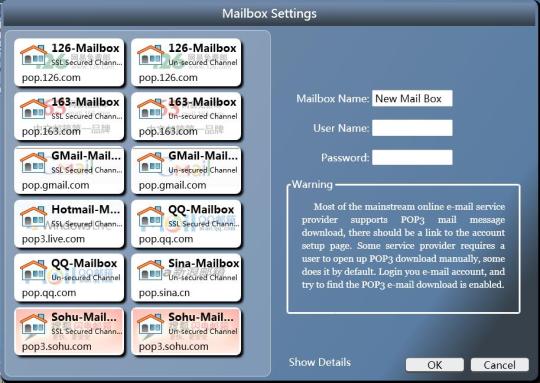Viewport: 540px width, 383px height.
Task: Focus the User Name text field
Action: (412, 128)
